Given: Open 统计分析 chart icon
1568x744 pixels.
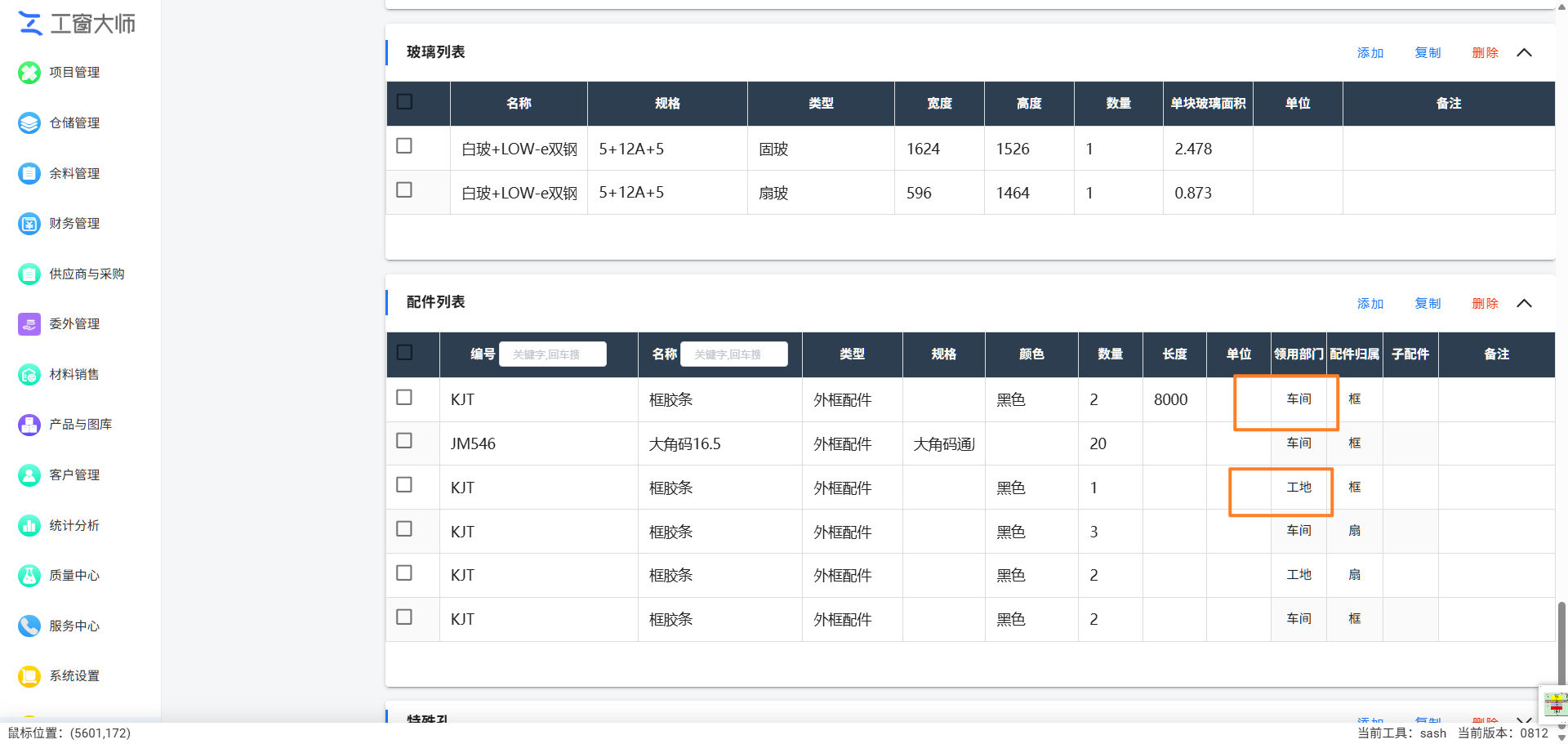Looking at the screenshot, I should pyautogui.click(x=29, y=526).
